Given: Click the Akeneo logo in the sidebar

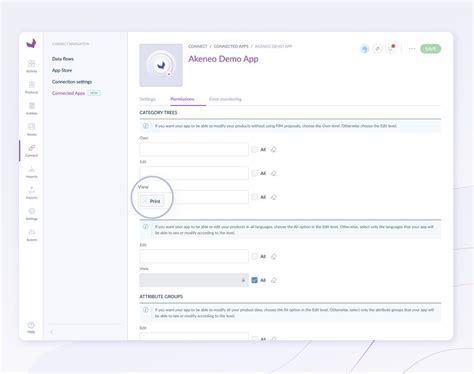Looking at the screenshot, I should pos(31,43).
